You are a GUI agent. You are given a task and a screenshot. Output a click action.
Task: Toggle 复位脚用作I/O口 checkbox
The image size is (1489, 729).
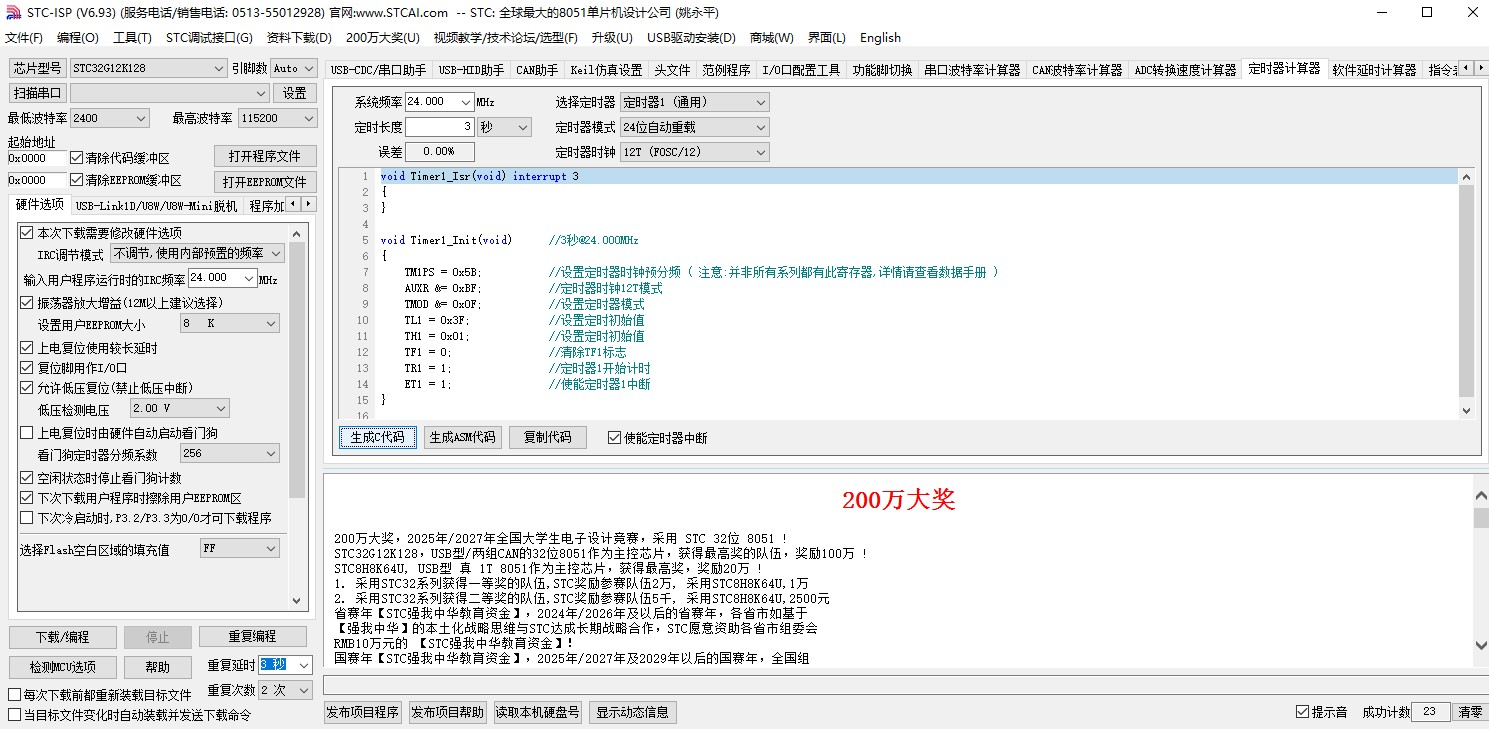point(27,368)
